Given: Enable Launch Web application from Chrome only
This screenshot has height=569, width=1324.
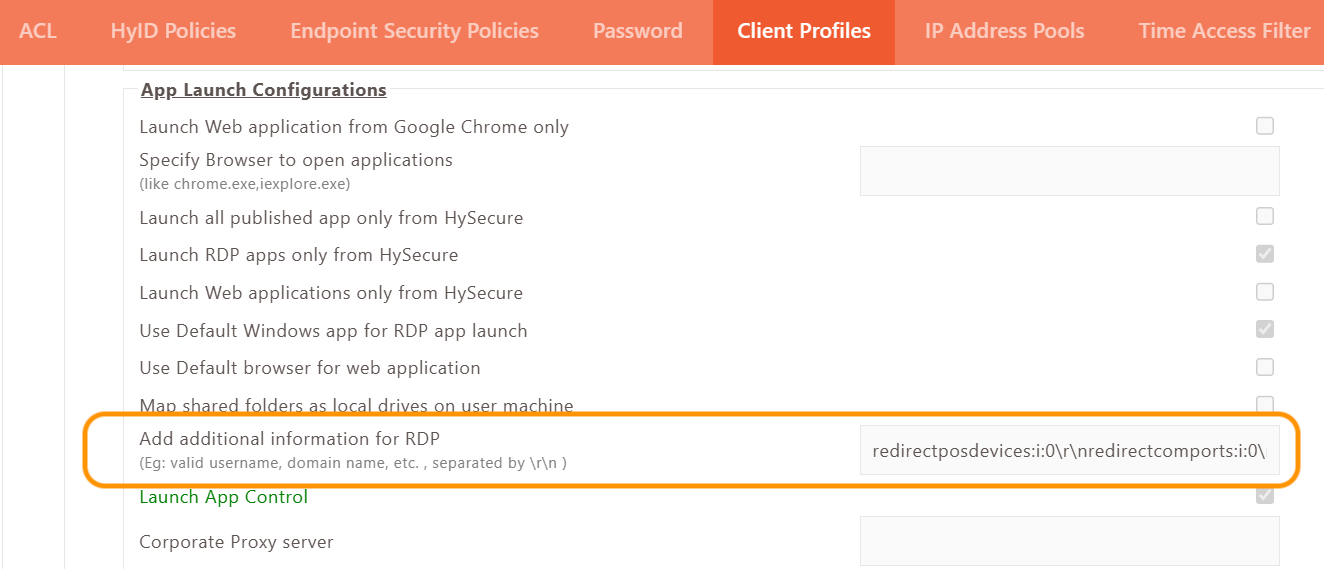Looking at the screenshot, I should coord(1265,126).
